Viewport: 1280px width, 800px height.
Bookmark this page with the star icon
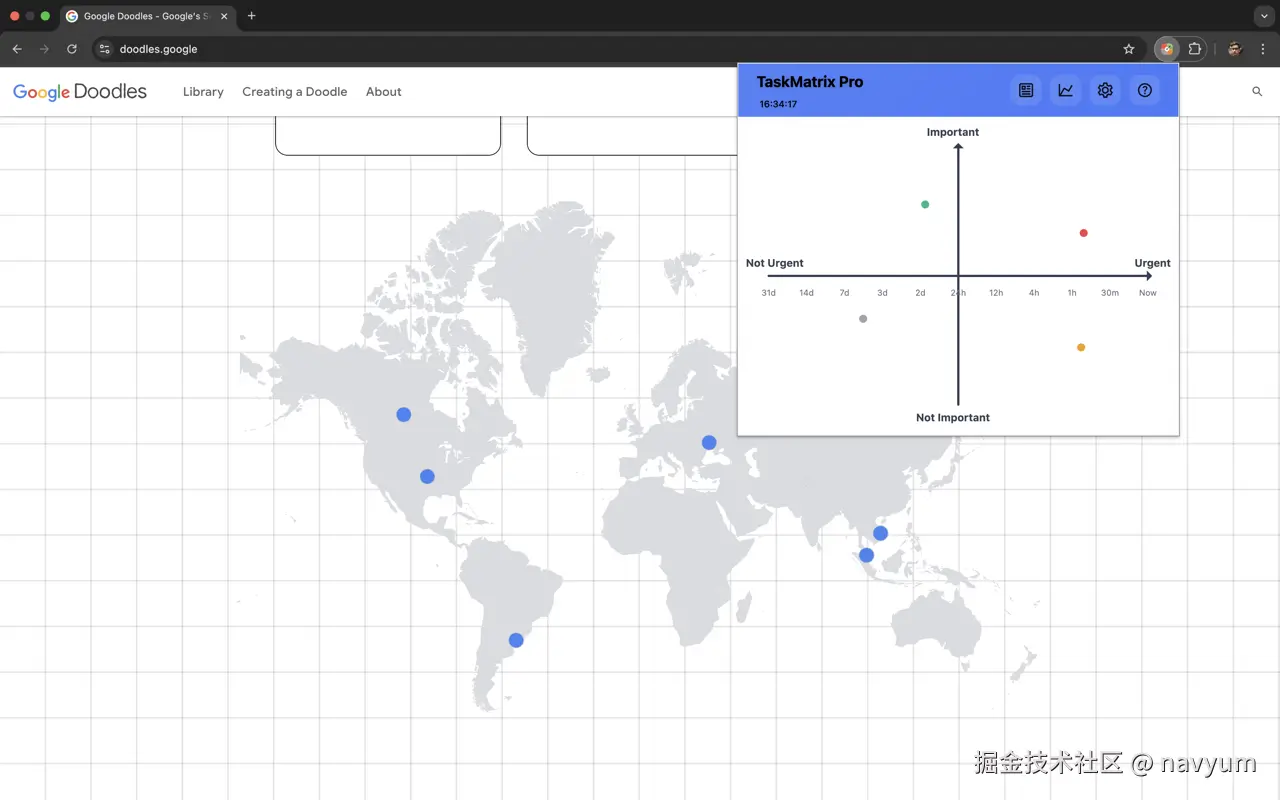pyautogui.click(x=1129, y=49)
